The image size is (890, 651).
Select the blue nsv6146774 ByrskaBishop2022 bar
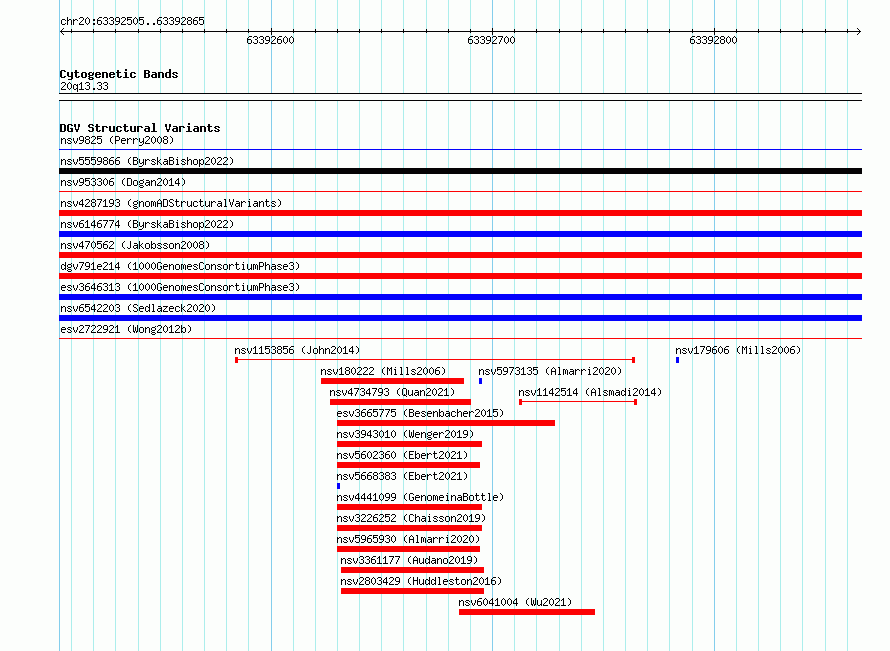tap(460, 234)
